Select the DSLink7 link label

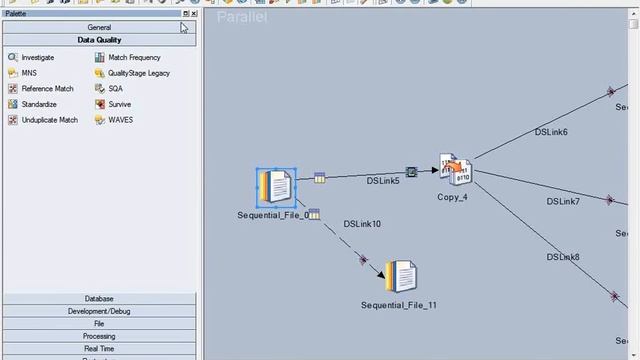[x=563, y=201]
